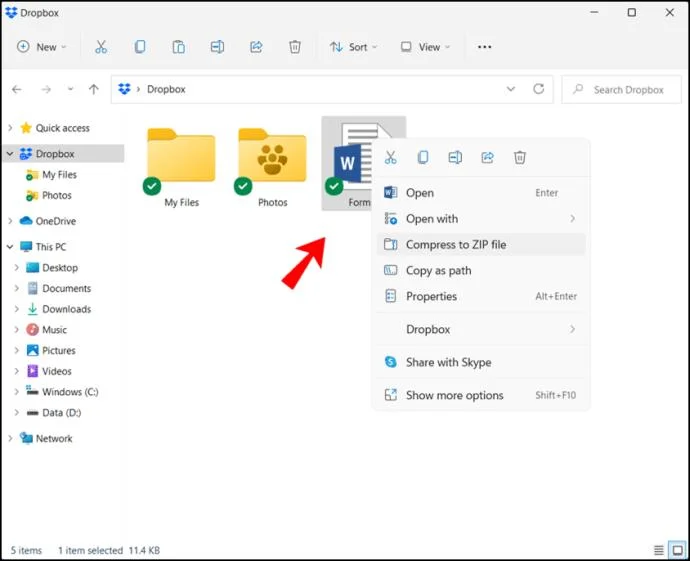Open the View dropdown
690x561 pixels.
coord(425,47)
